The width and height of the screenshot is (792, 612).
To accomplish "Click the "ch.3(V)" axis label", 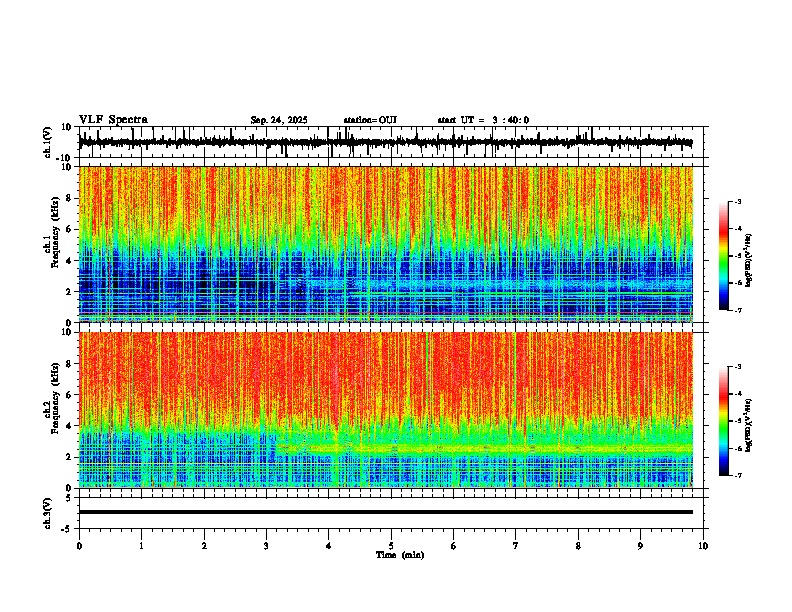I will coord(48,514).
